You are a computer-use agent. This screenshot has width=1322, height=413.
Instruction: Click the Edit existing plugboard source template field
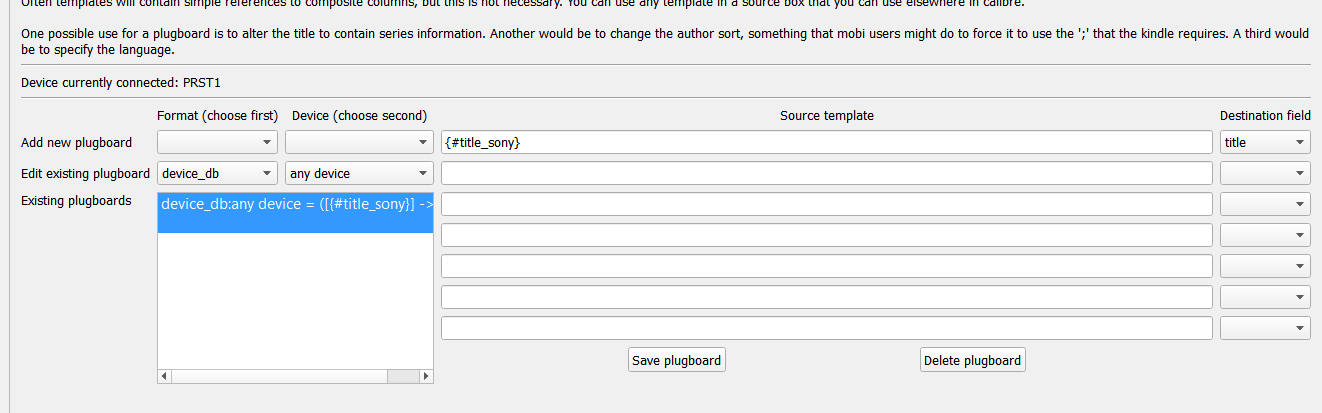826,173
